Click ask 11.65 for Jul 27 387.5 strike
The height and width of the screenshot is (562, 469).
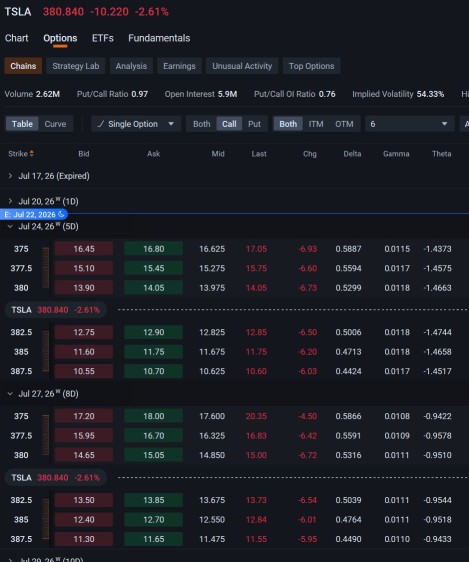(154, 539)
